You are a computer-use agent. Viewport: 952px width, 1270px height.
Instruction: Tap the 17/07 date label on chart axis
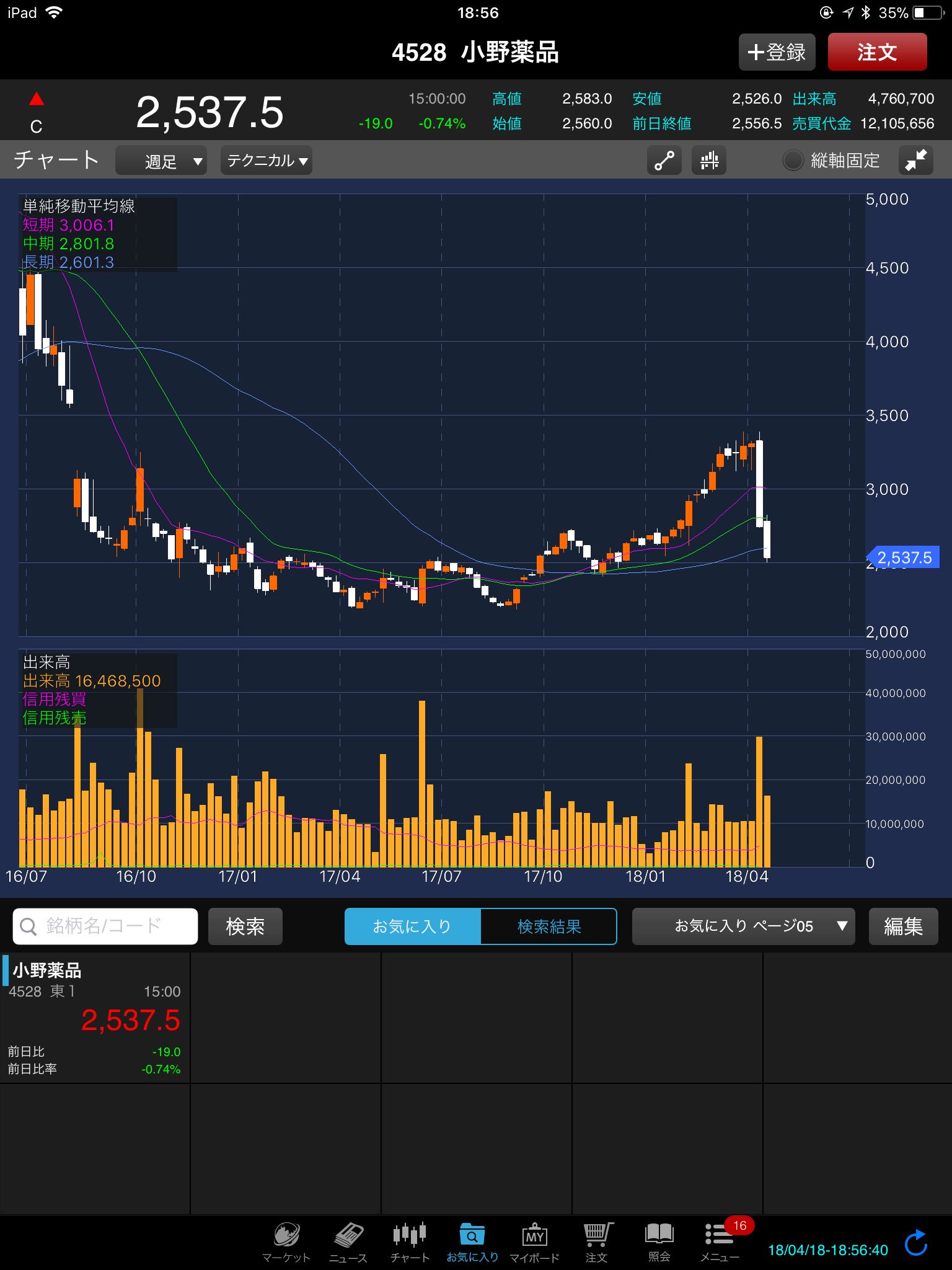441,876
